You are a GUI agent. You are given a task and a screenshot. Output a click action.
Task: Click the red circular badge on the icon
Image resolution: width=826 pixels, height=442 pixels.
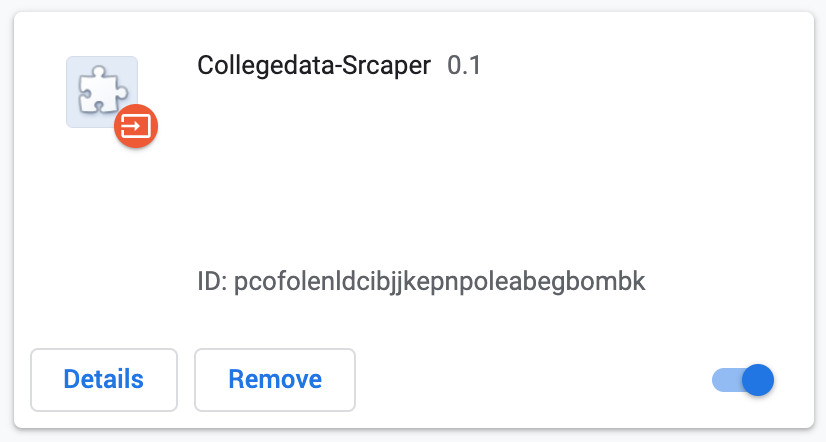(136, 127)
